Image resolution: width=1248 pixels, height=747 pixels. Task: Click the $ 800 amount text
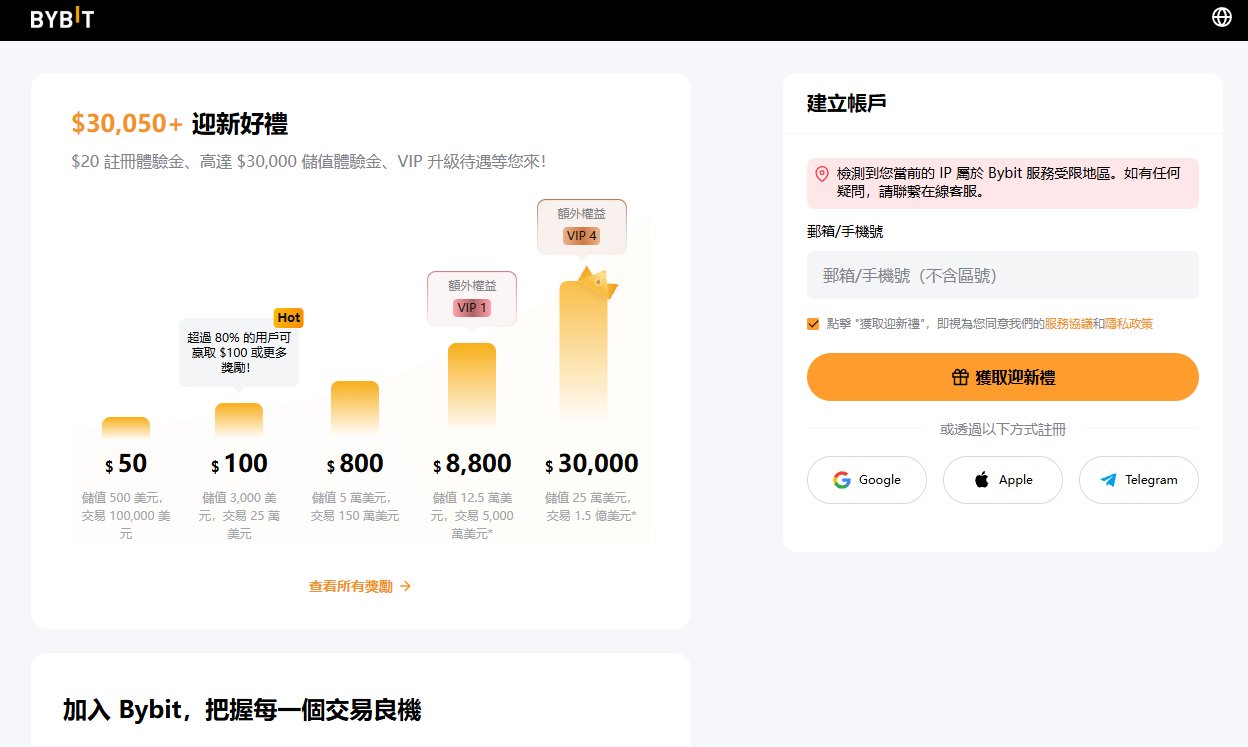(x=355, y=464)
